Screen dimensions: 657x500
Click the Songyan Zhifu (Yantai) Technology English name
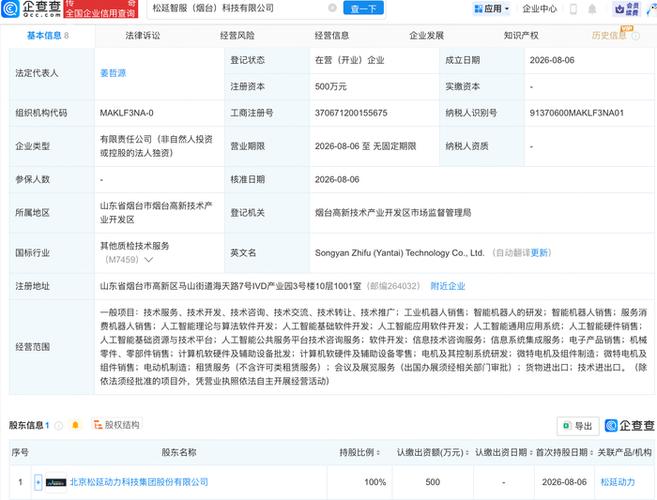(399, 253)
